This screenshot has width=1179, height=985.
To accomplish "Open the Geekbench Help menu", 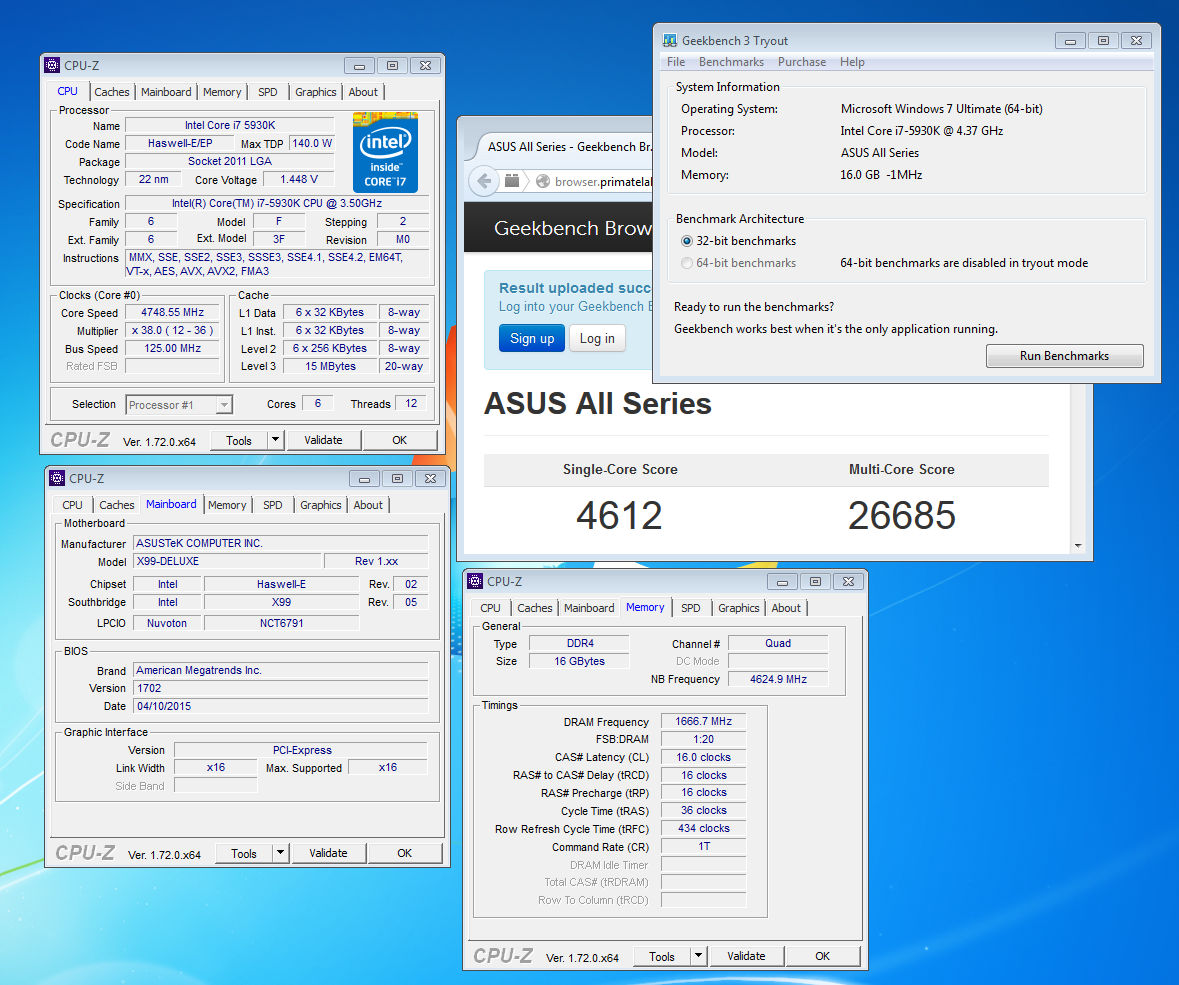I will coord(852,62).
